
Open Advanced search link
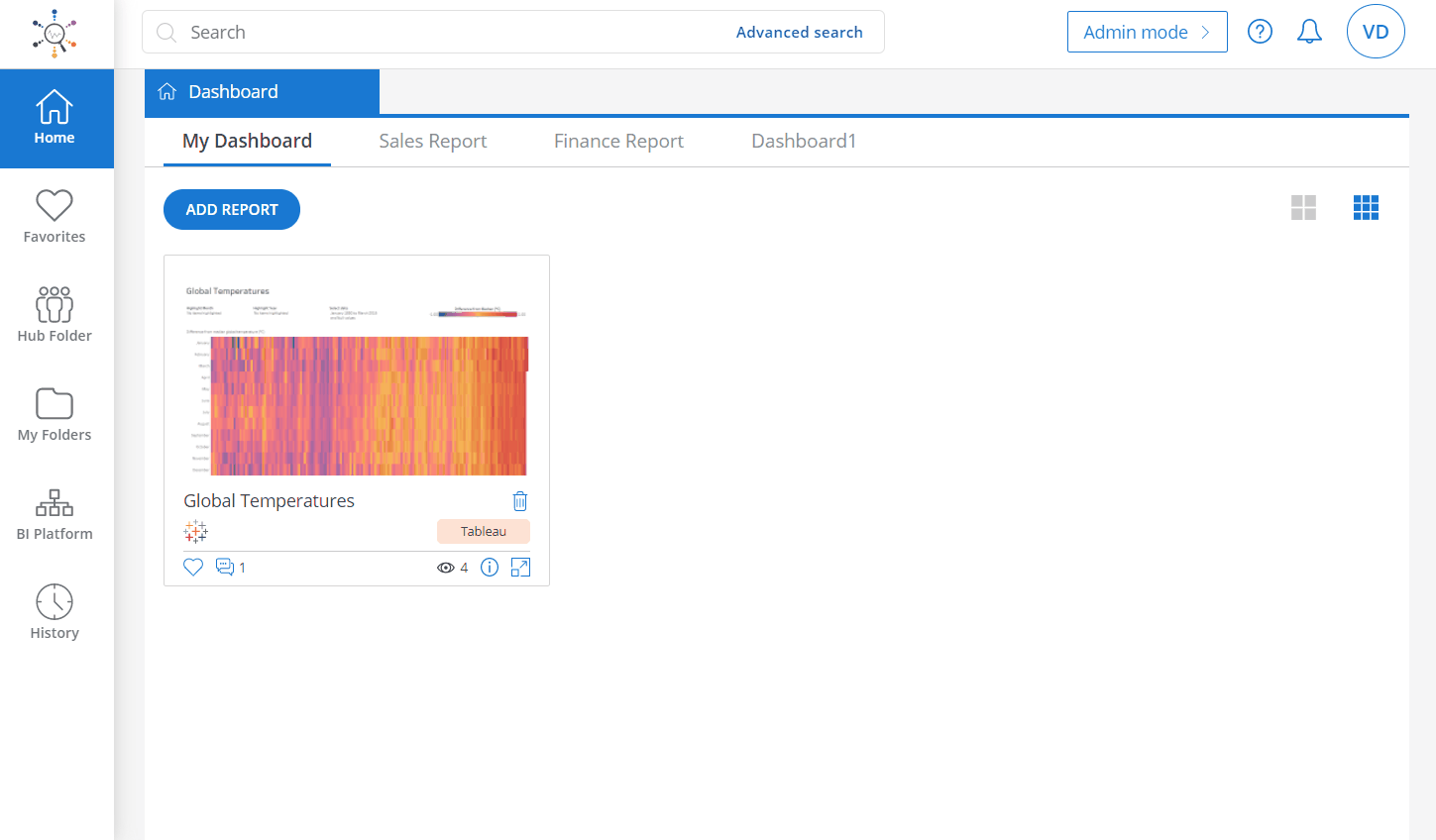800,32
